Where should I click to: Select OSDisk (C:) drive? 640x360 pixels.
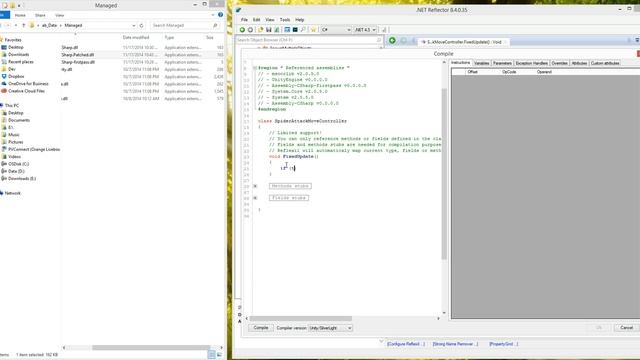pos(18,164)
